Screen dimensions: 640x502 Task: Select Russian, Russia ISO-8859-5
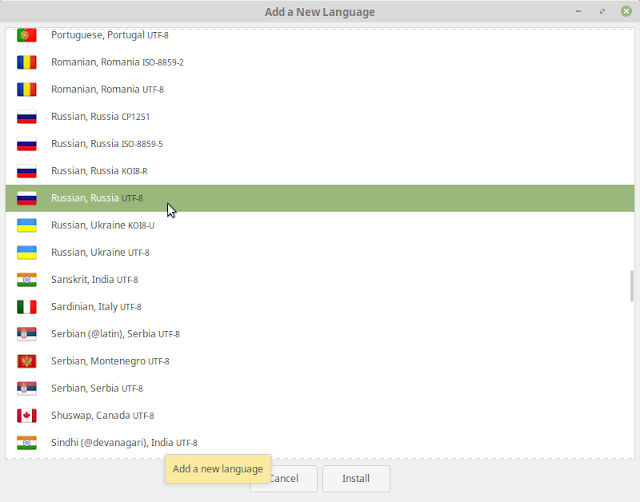pos(320,144)
